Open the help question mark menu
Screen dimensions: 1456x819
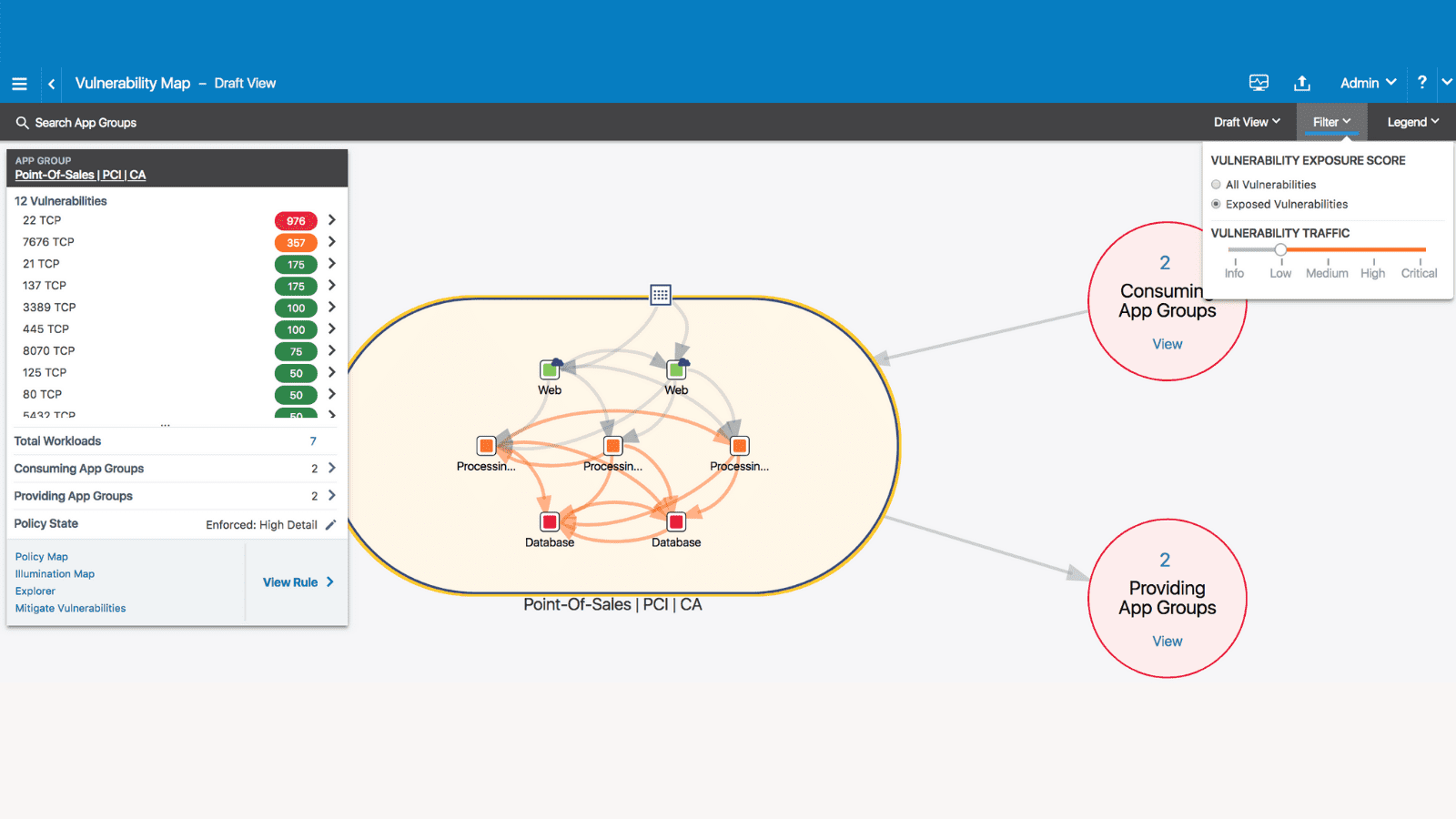coord(1421,83)
